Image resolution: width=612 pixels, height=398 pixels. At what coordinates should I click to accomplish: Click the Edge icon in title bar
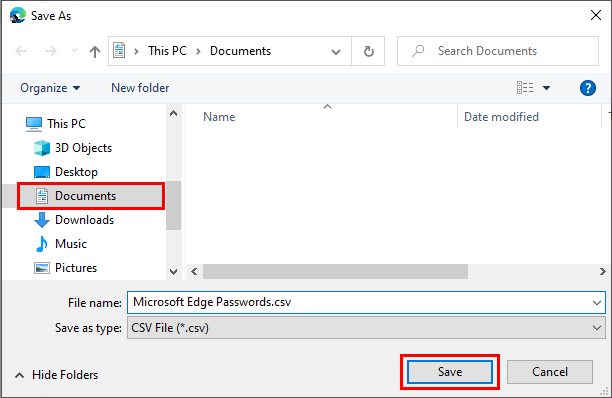click(18, 16)
